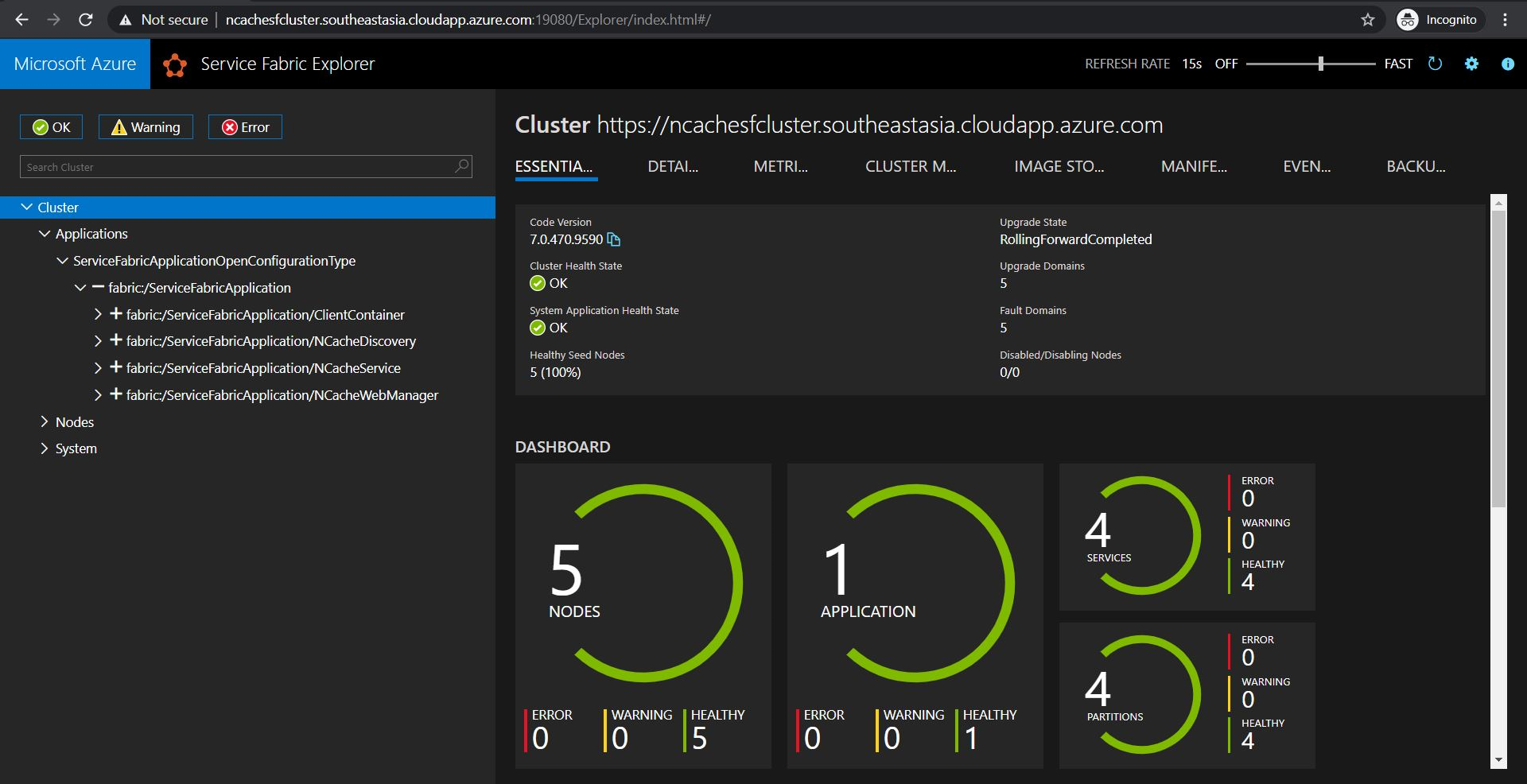Select the Essentials tab
1527x784 pixels.
[554, 166]
